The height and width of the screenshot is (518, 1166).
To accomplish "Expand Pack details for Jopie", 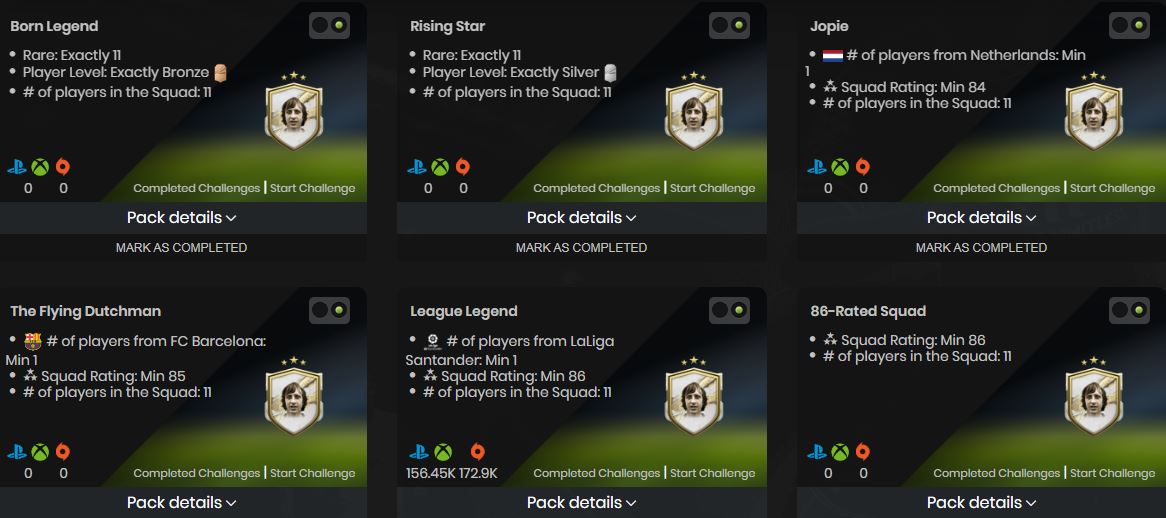I will [x=981, y=217].
